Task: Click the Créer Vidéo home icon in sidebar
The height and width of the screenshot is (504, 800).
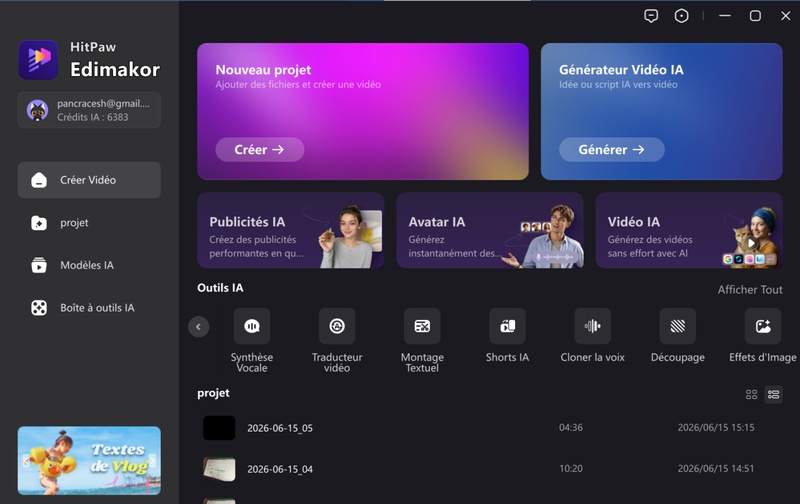Action: 39,180
